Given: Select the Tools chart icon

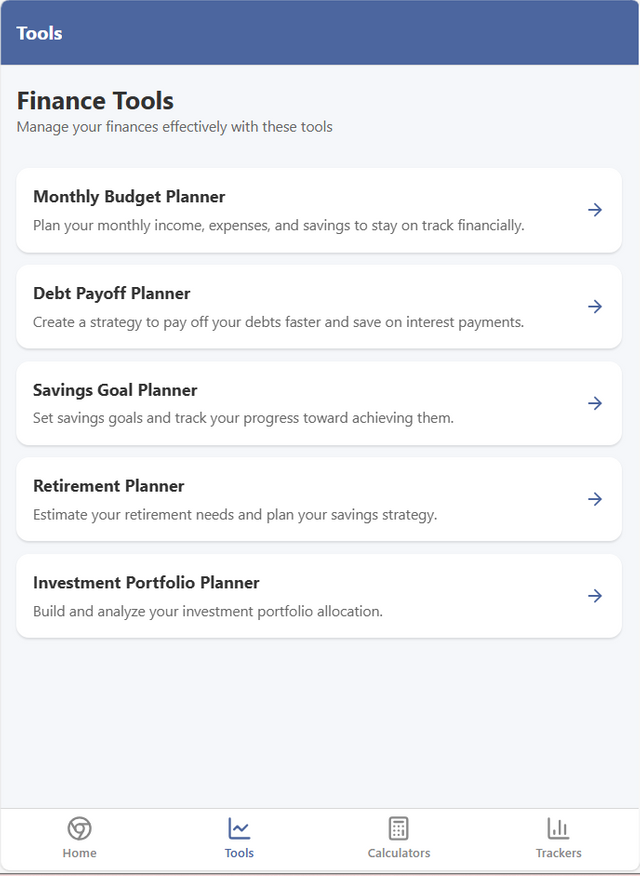Looking at the screenshot, I should pos(239,829).
